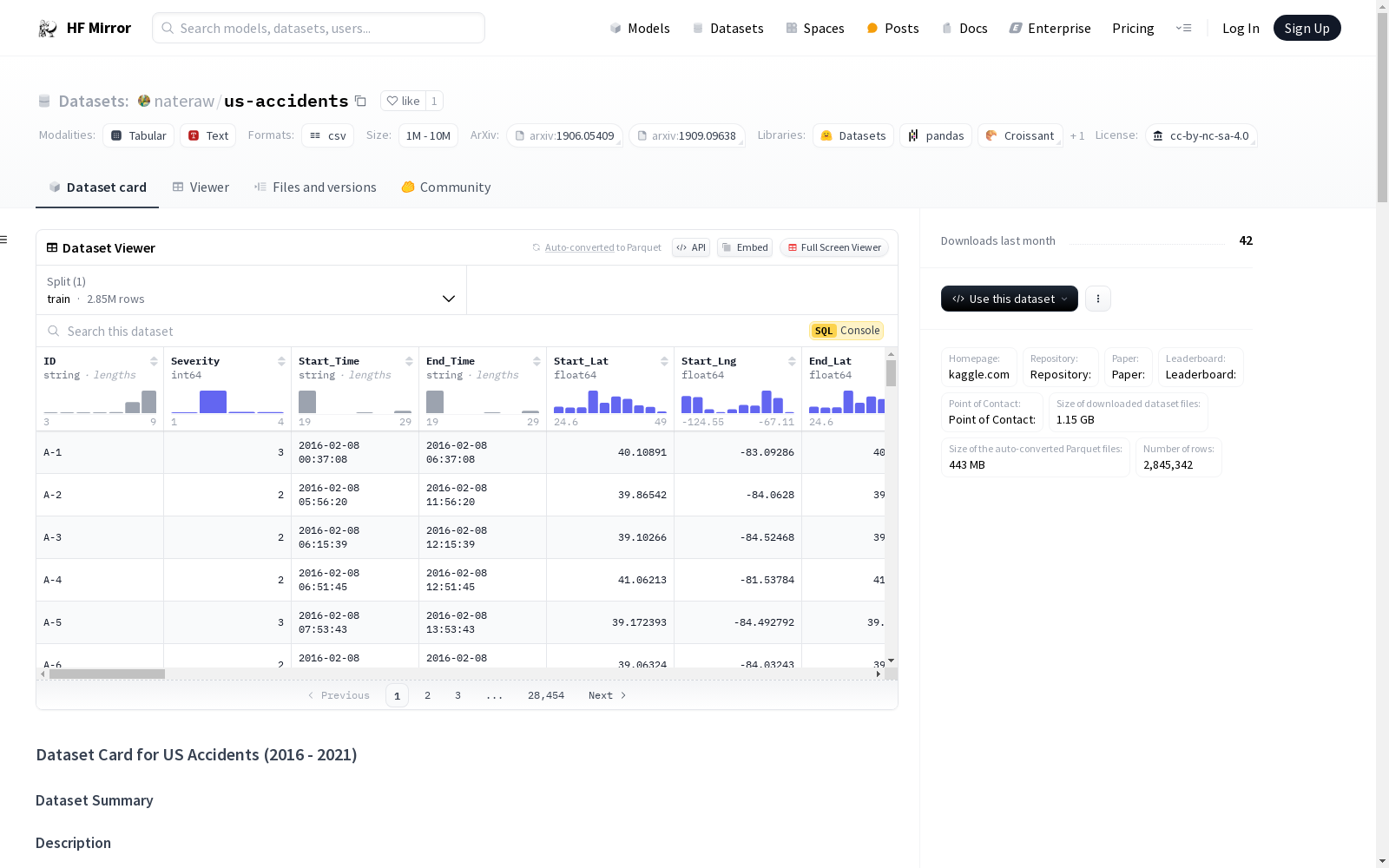Sort the Start_Time column using sort arrows
The height and width of the screenshot is (868, 1389).
point(409,361)
